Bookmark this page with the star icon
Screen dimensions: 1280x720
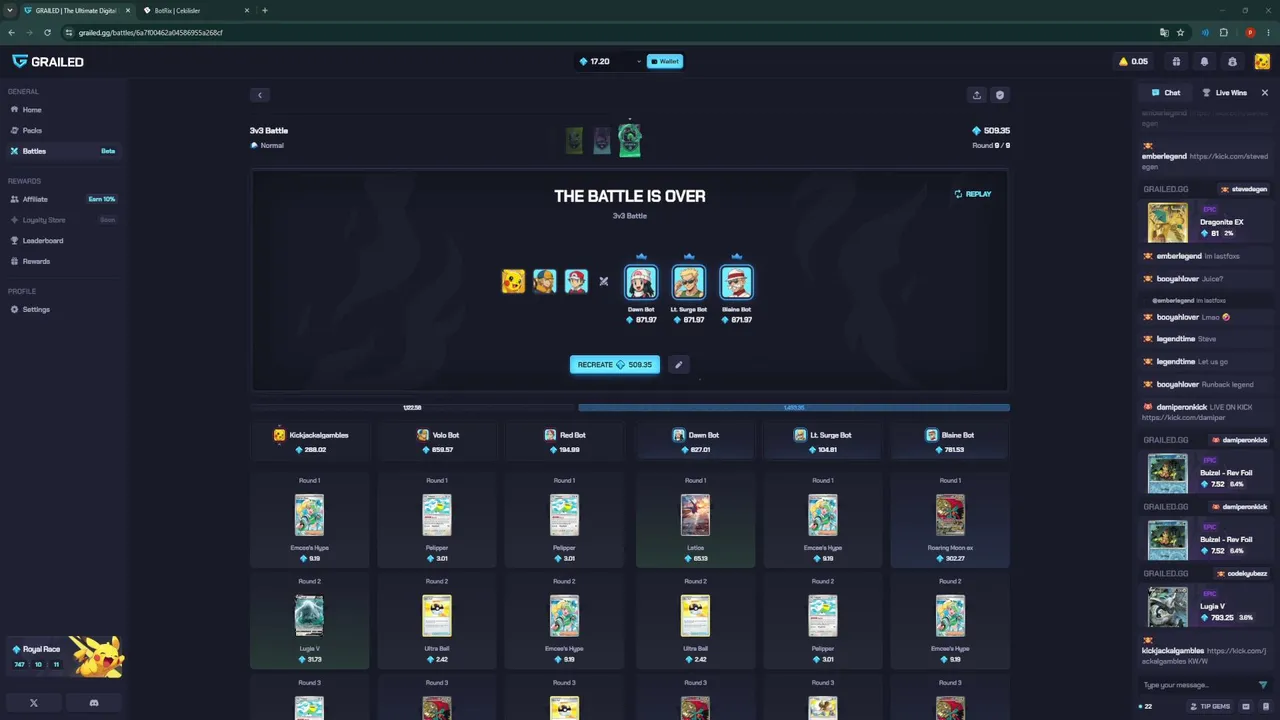click(1180, 32)
